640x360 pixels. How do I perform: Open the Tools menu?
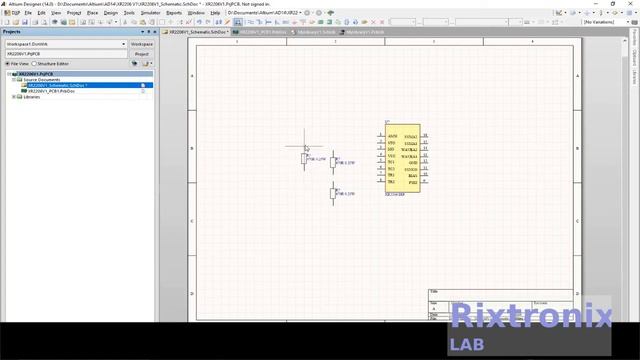pos(129,13)
